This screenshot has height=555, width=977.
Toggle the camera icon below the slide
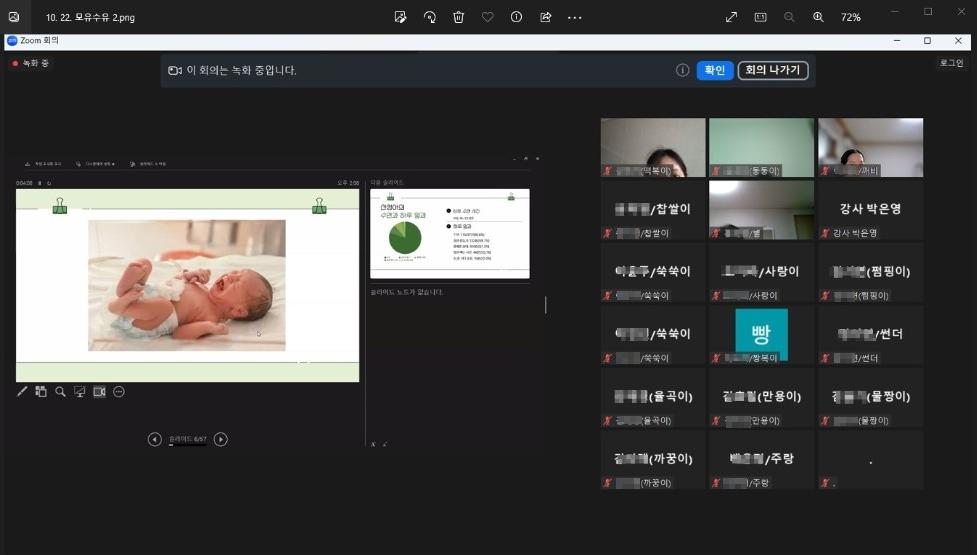(99, 391)
